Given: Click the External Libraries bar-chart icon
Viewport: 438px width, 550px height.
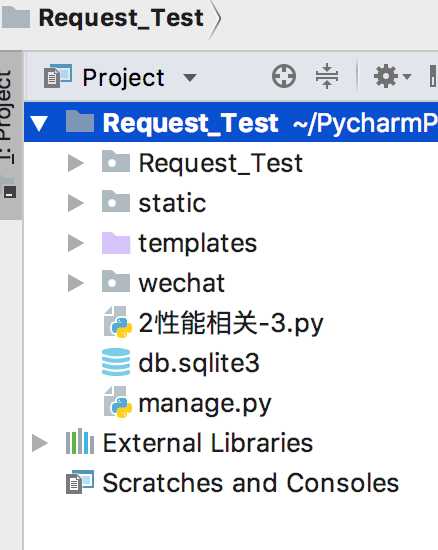Looking at the screenshot, I should [x=80, y=442].
